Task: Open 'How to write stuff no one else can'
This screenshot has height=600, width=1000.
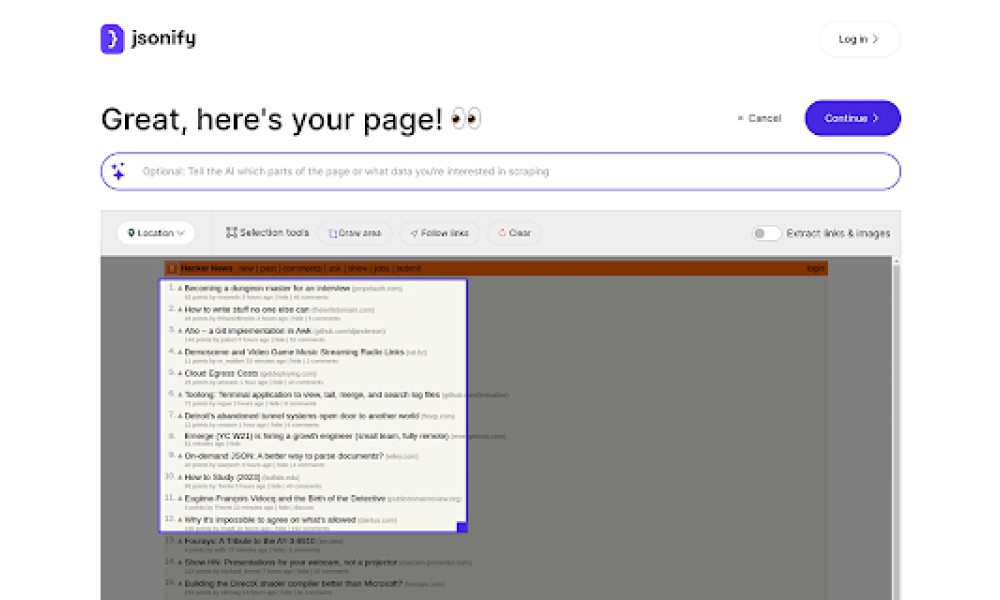Action: (247, 309)
